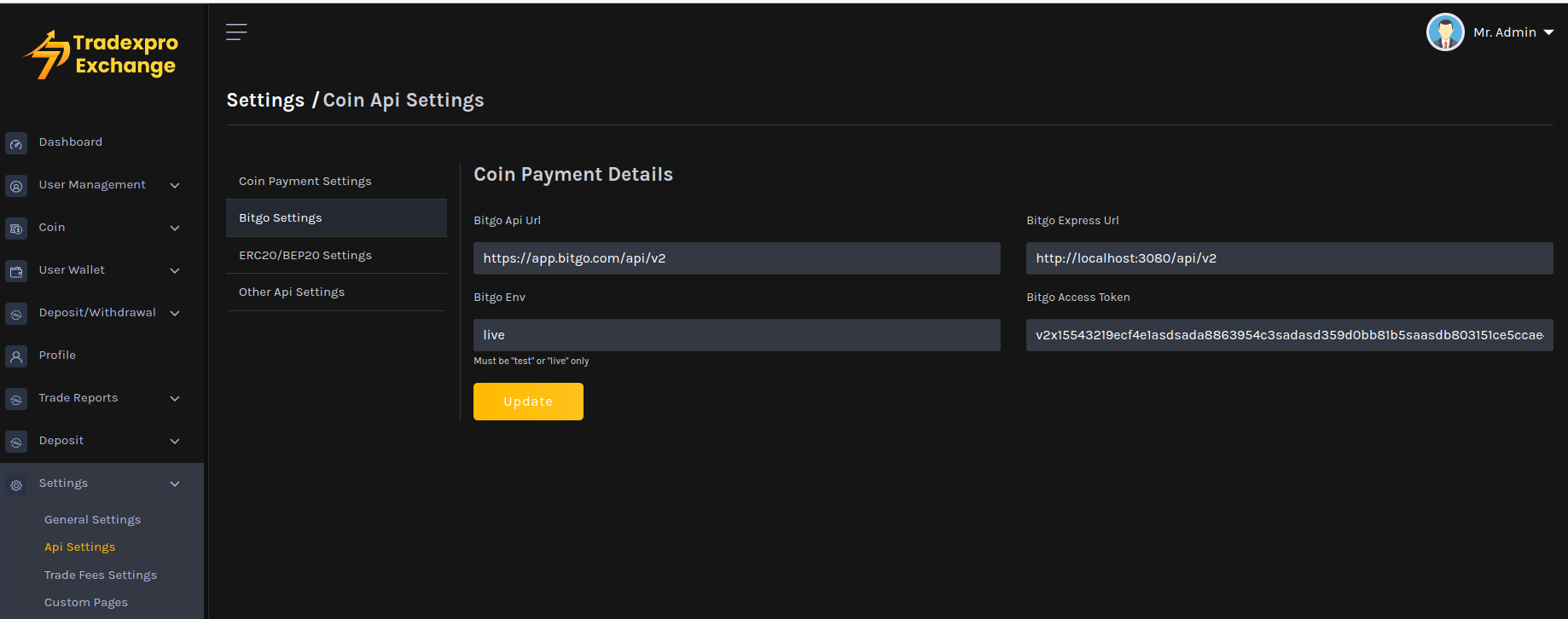Expand the Deposit/Withdrawal chevron
Screen dimensions: 1568x619
point(175,313)
